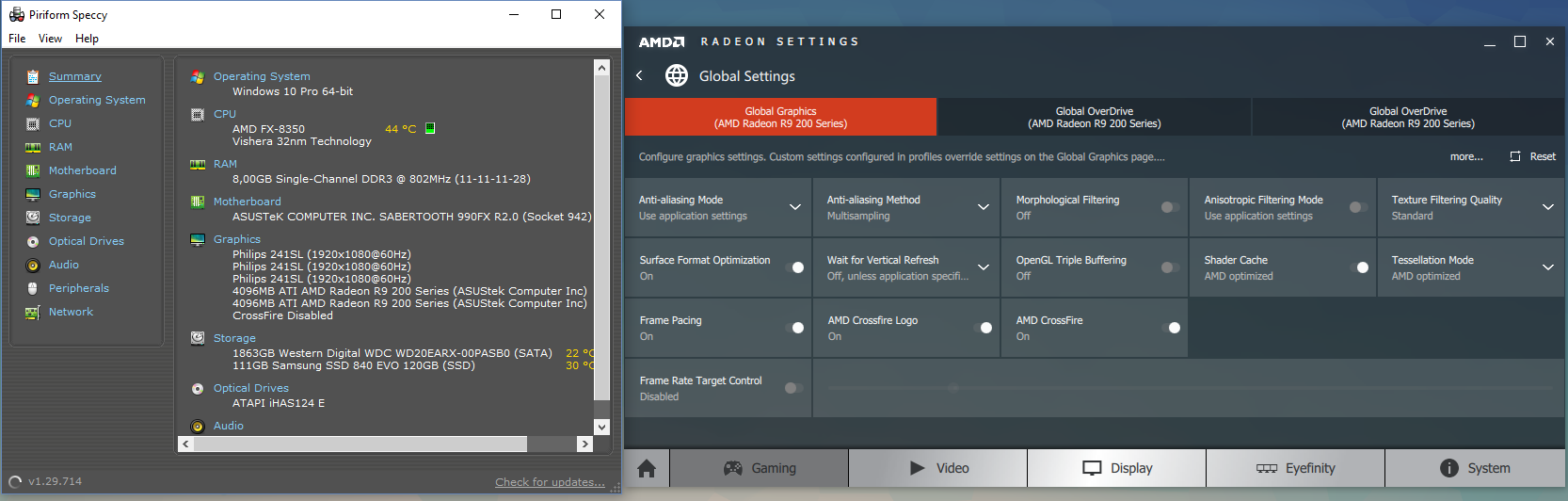Enable Frame Rate Target Control switch

tap(794, 388)
